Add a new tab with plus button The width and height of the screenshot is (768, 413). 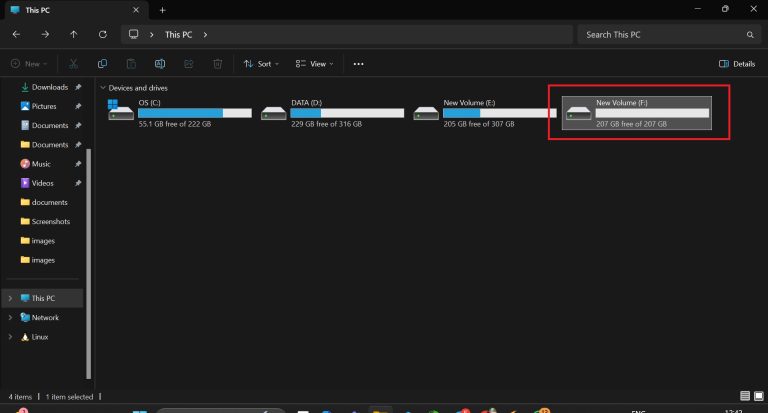pyautogui.click(x=163, y=10)
